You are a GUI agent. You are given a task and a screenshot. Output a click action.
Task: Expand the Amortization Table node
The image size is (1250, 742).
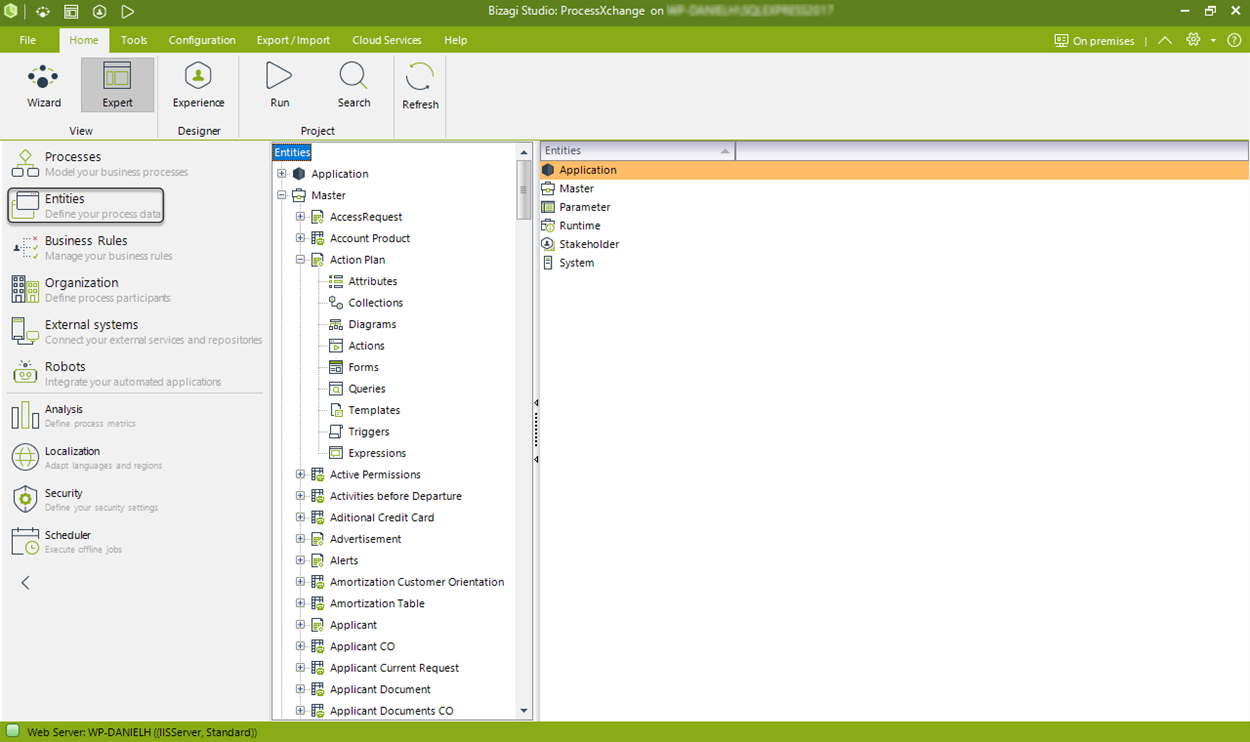point(300,604)
